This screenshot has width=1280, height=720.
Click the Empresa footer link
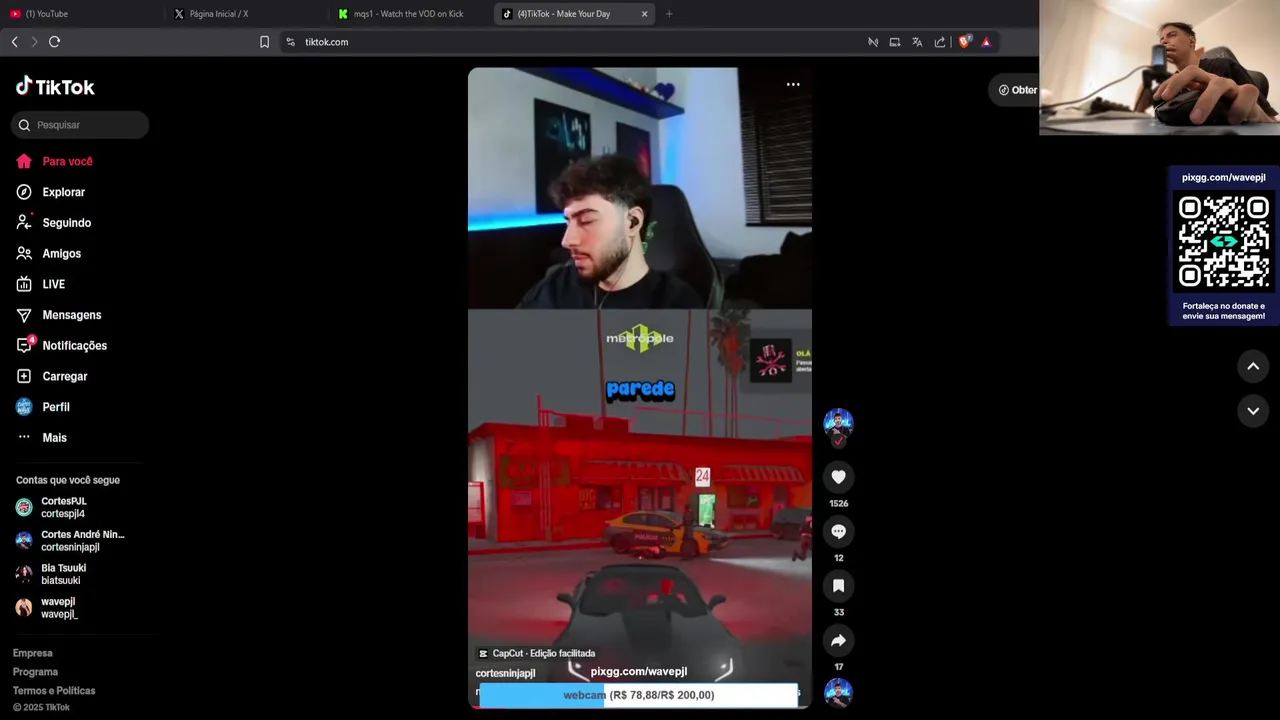coord(32,653)
